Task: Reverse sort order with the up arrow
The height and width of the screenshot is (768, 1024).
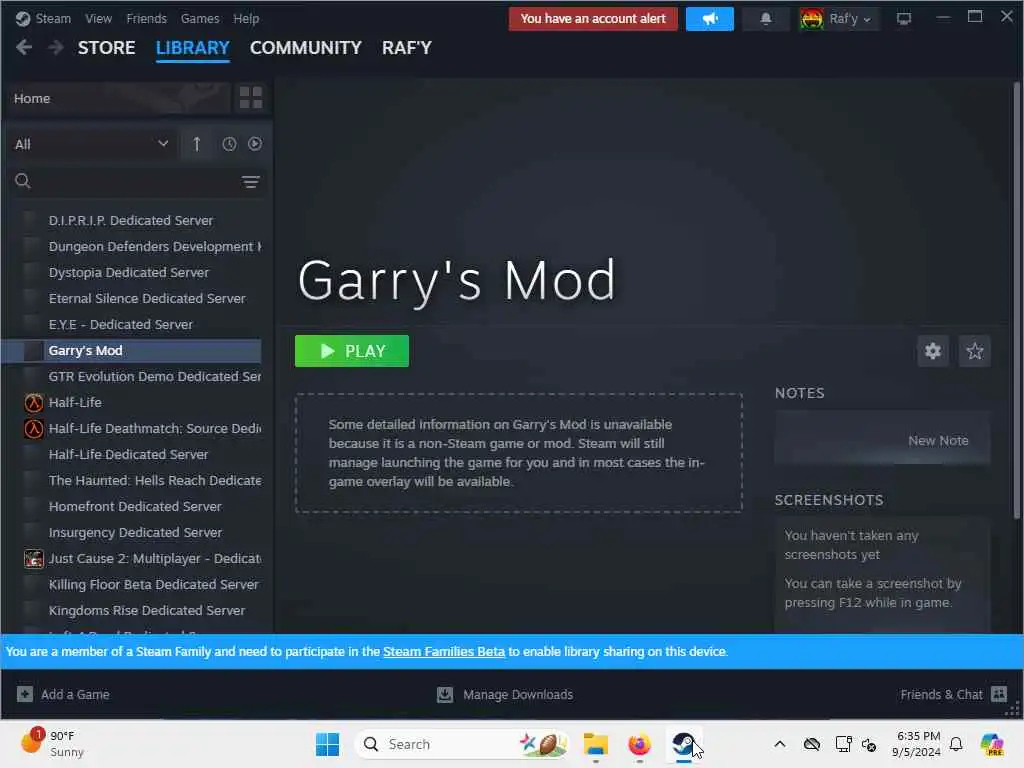Action: [197, 144]
